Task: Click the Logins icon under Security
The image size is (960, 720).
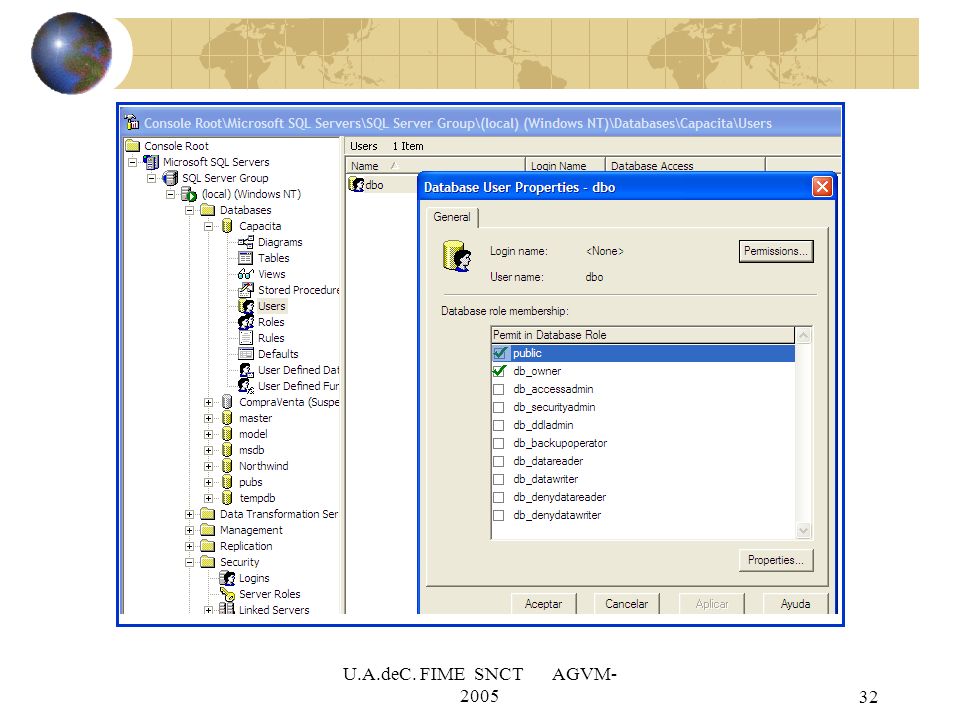Action: tap(227, 578)
